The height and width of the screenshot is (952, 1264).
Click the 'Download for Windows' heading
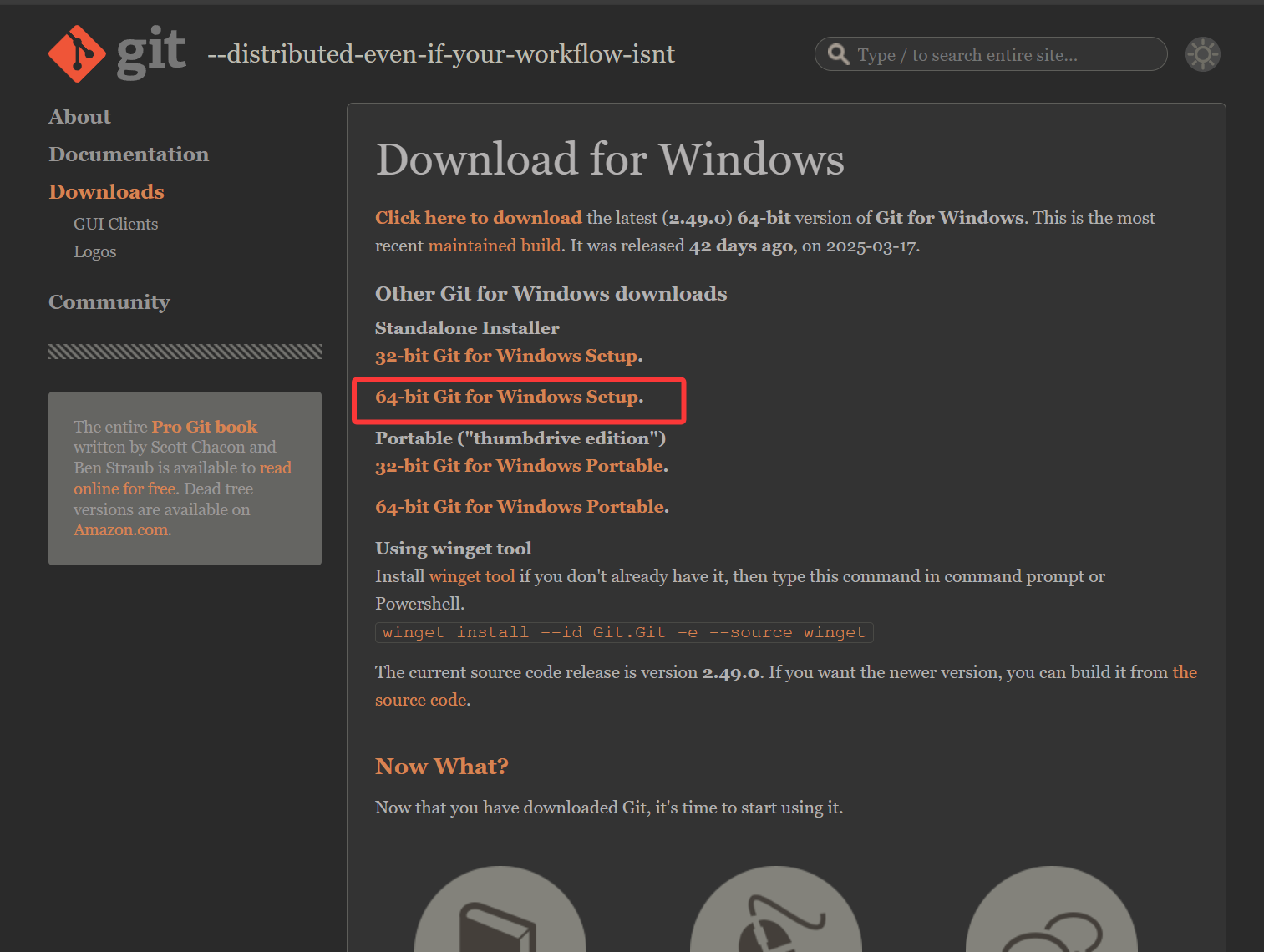(610, 159)
